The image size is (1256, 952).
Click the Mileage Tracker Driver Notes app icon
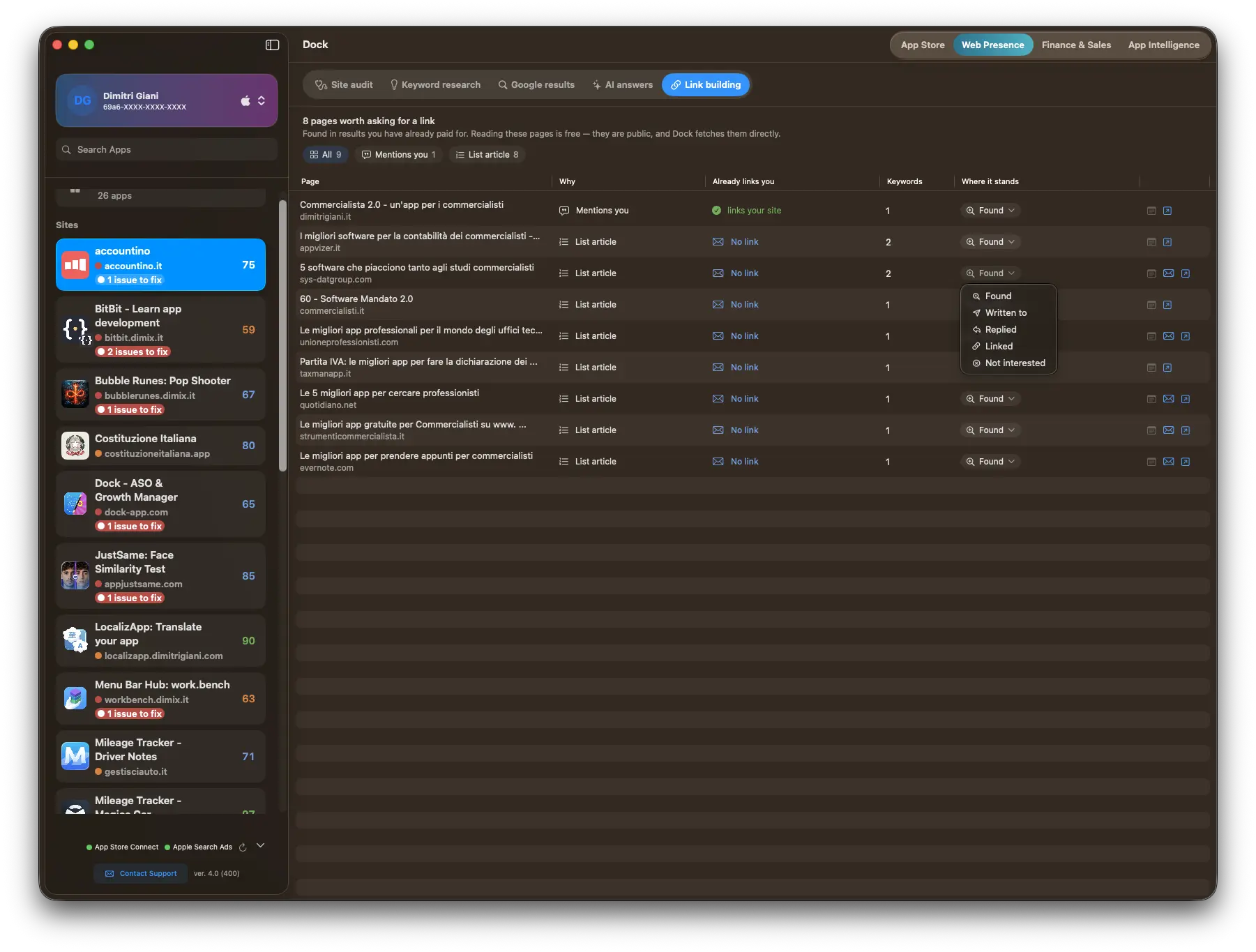[75, 757]
